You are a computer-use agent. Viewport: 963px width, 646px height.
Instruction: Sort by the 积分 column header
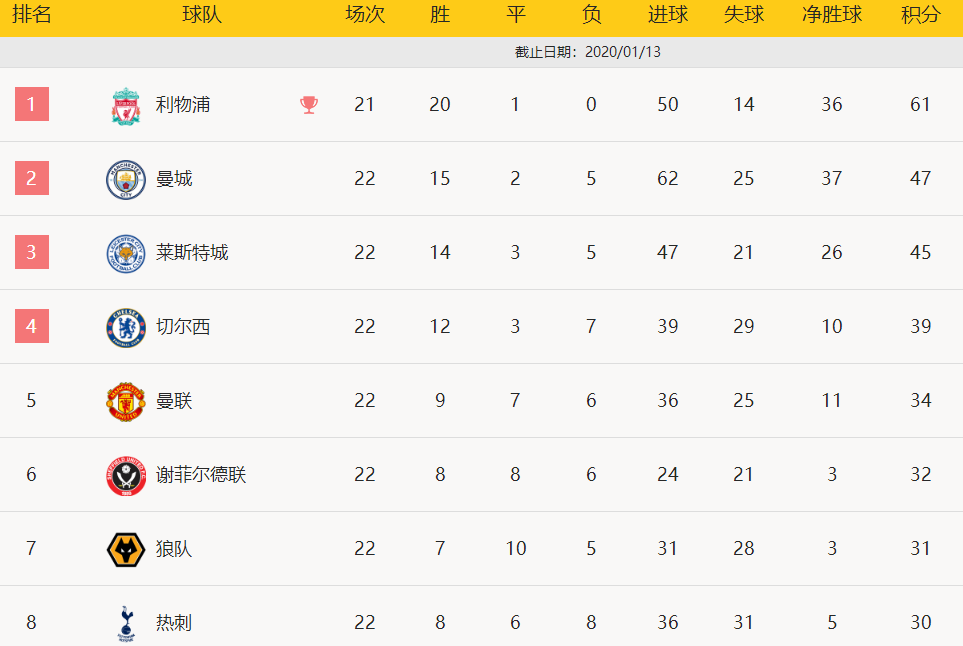click(x=920, y=14)
